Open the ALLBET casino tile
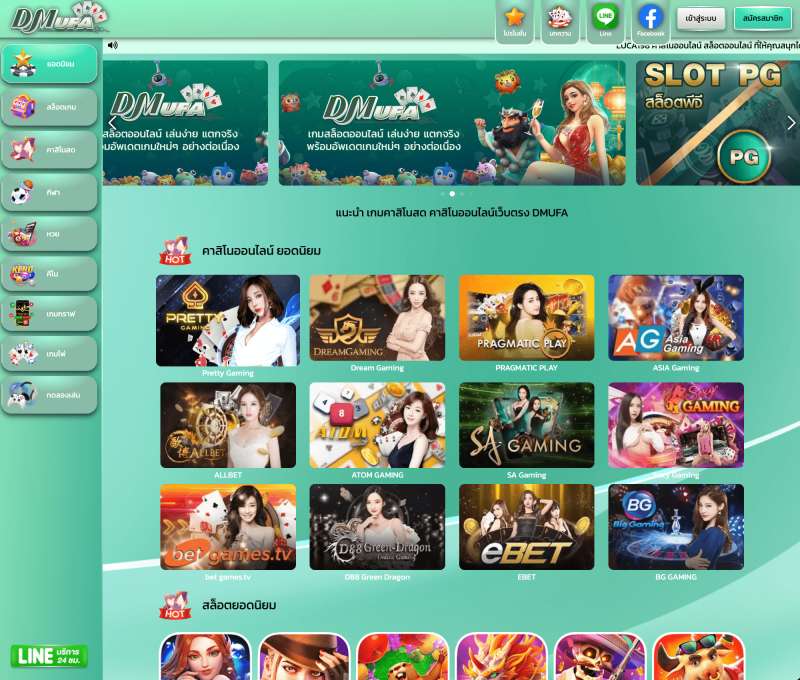 pos(228,425)
